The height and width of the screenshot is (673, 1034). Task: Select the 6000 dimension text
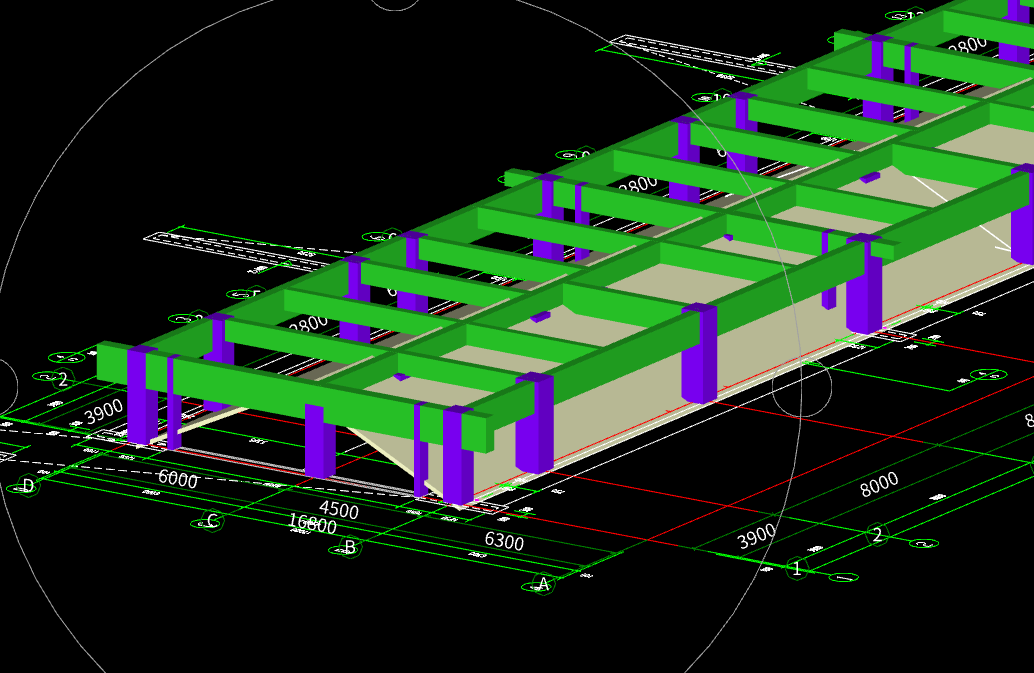tap(178, 479)
